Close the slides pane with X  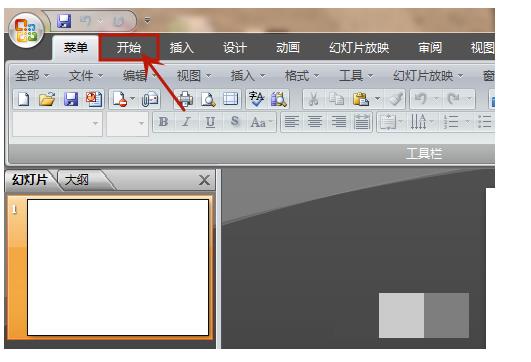coord(204,180)
